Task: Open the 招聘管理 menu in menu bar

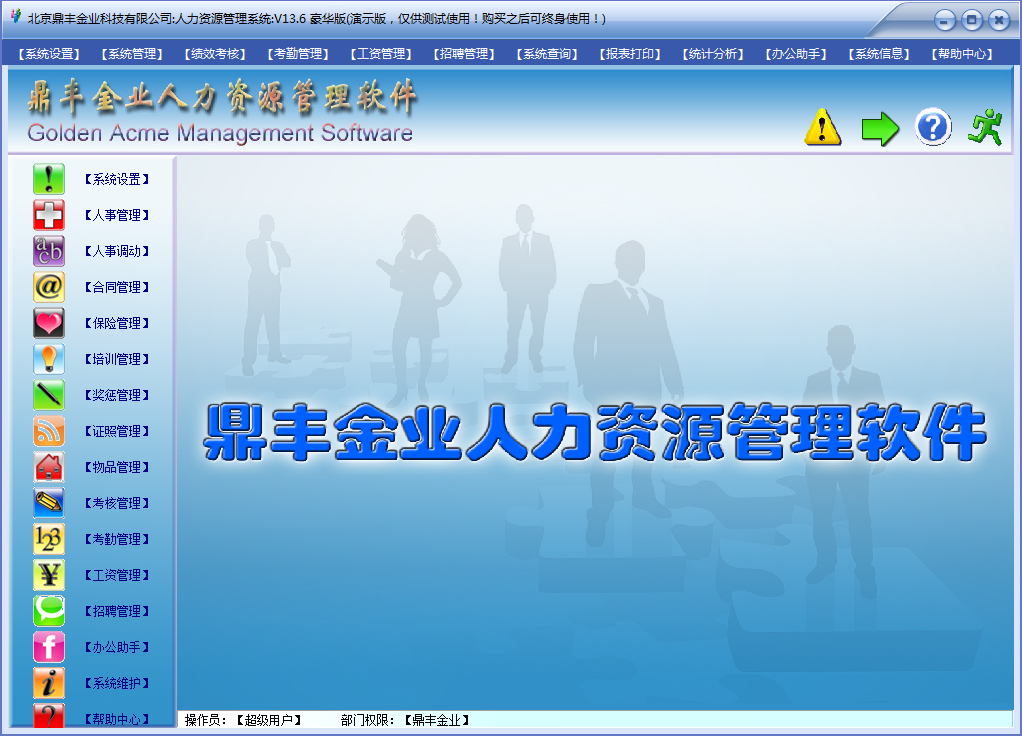Action: pyautogui.click(x=464, y=54)
